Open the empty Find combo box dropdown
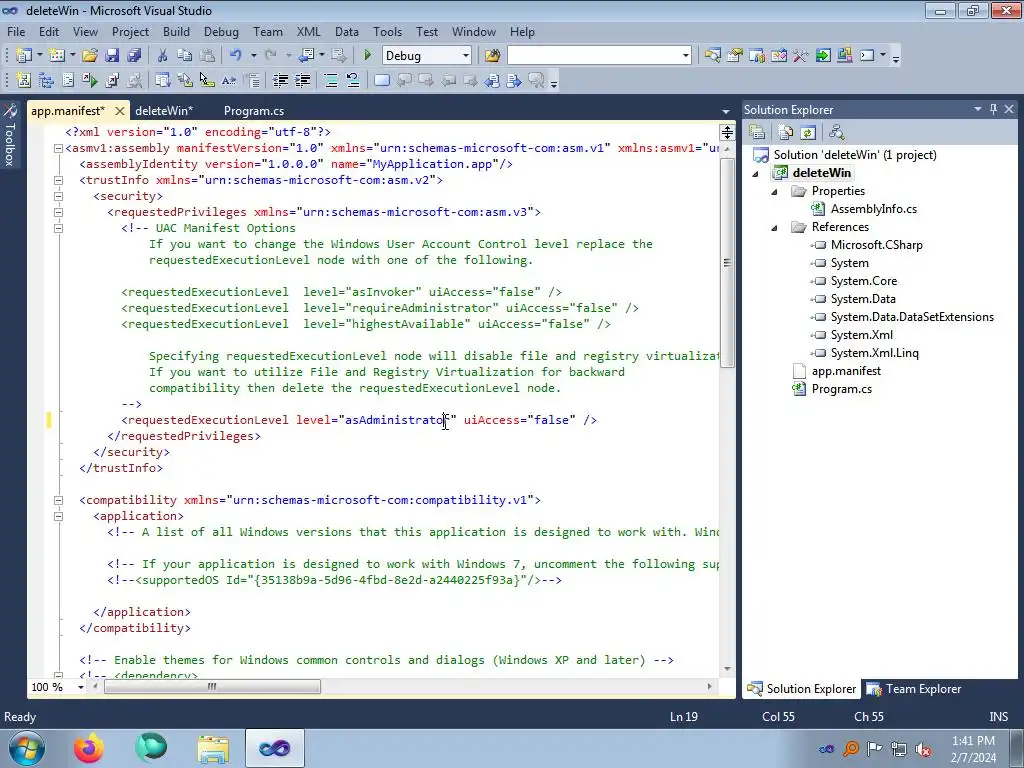The width and height of the screenshot is (1024, 768). 686,56
